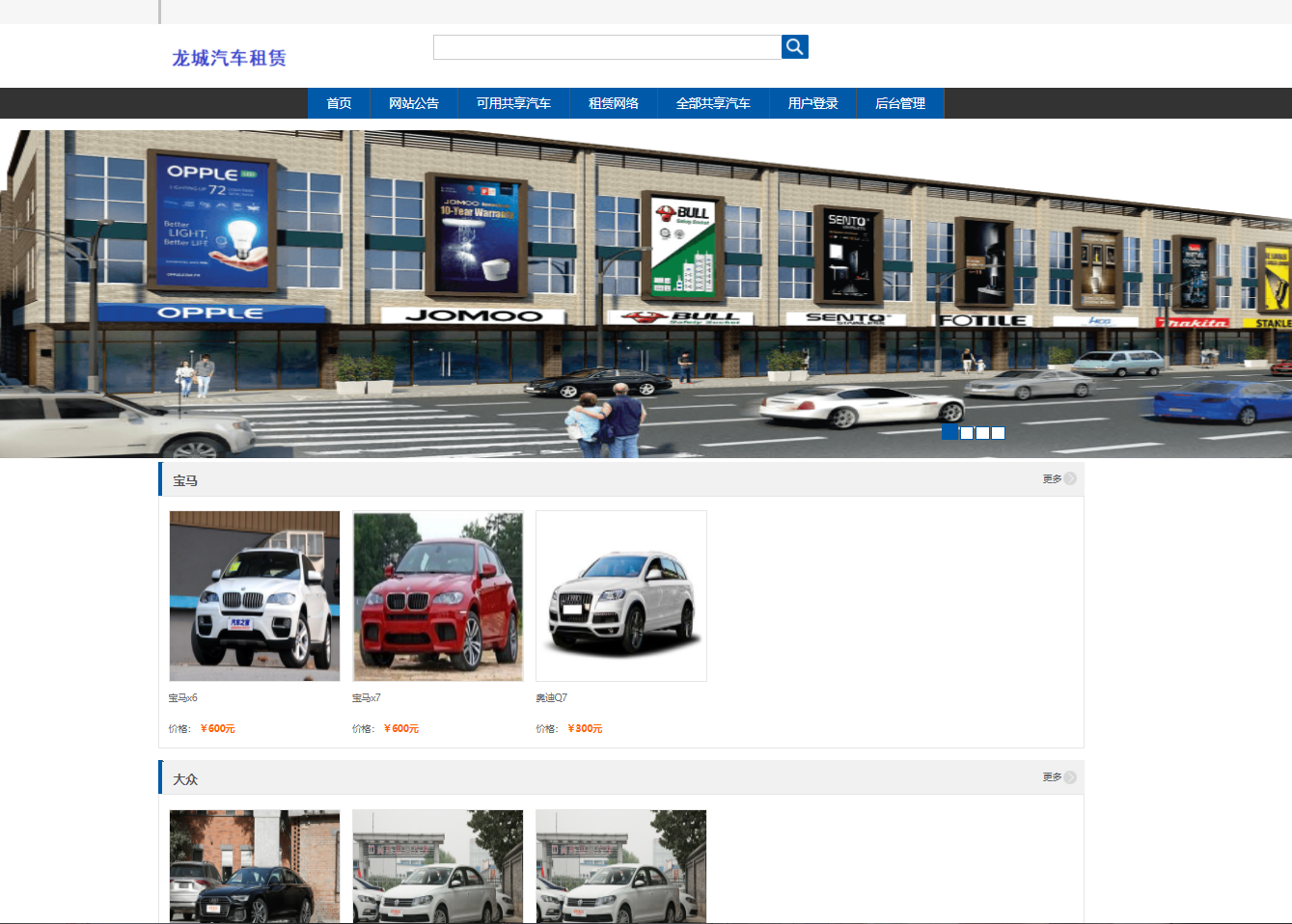Switch to the second carousel slide indicator
1292x924 pixels.
967,433
